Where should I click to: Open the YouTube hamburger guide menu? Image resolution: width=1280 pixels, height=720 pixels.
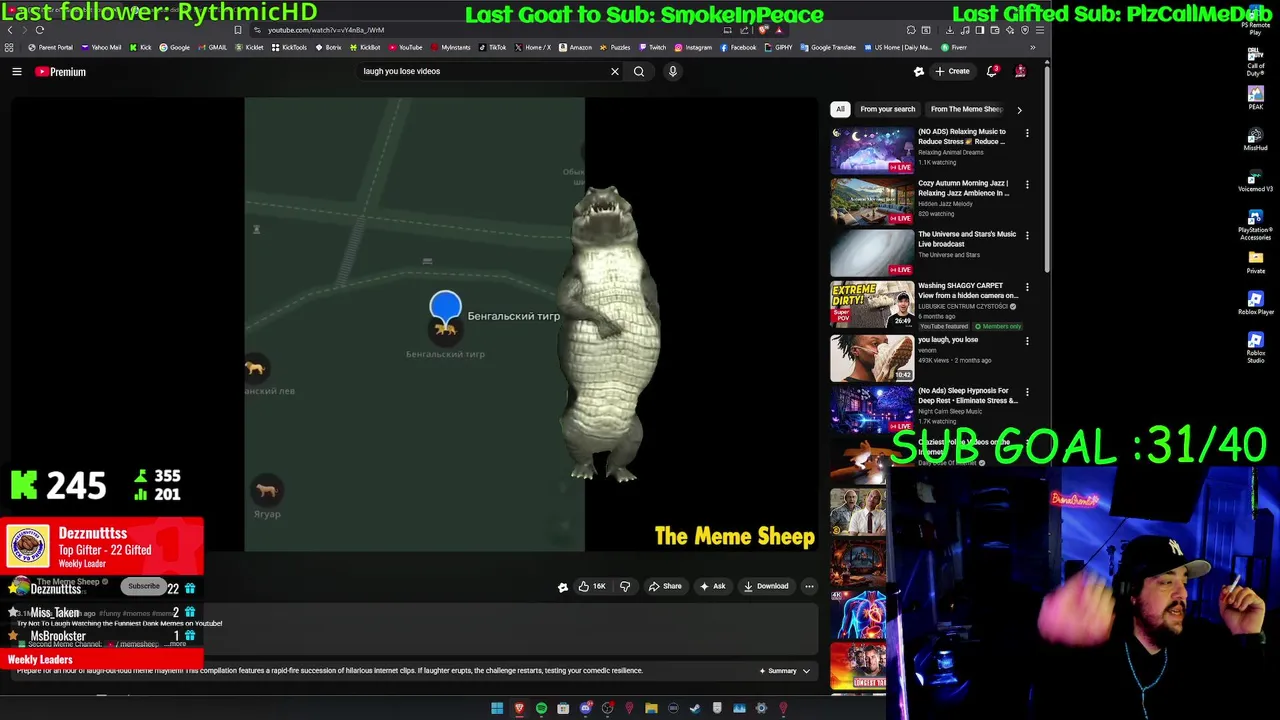pyautogui.click(x=17, y=72)
